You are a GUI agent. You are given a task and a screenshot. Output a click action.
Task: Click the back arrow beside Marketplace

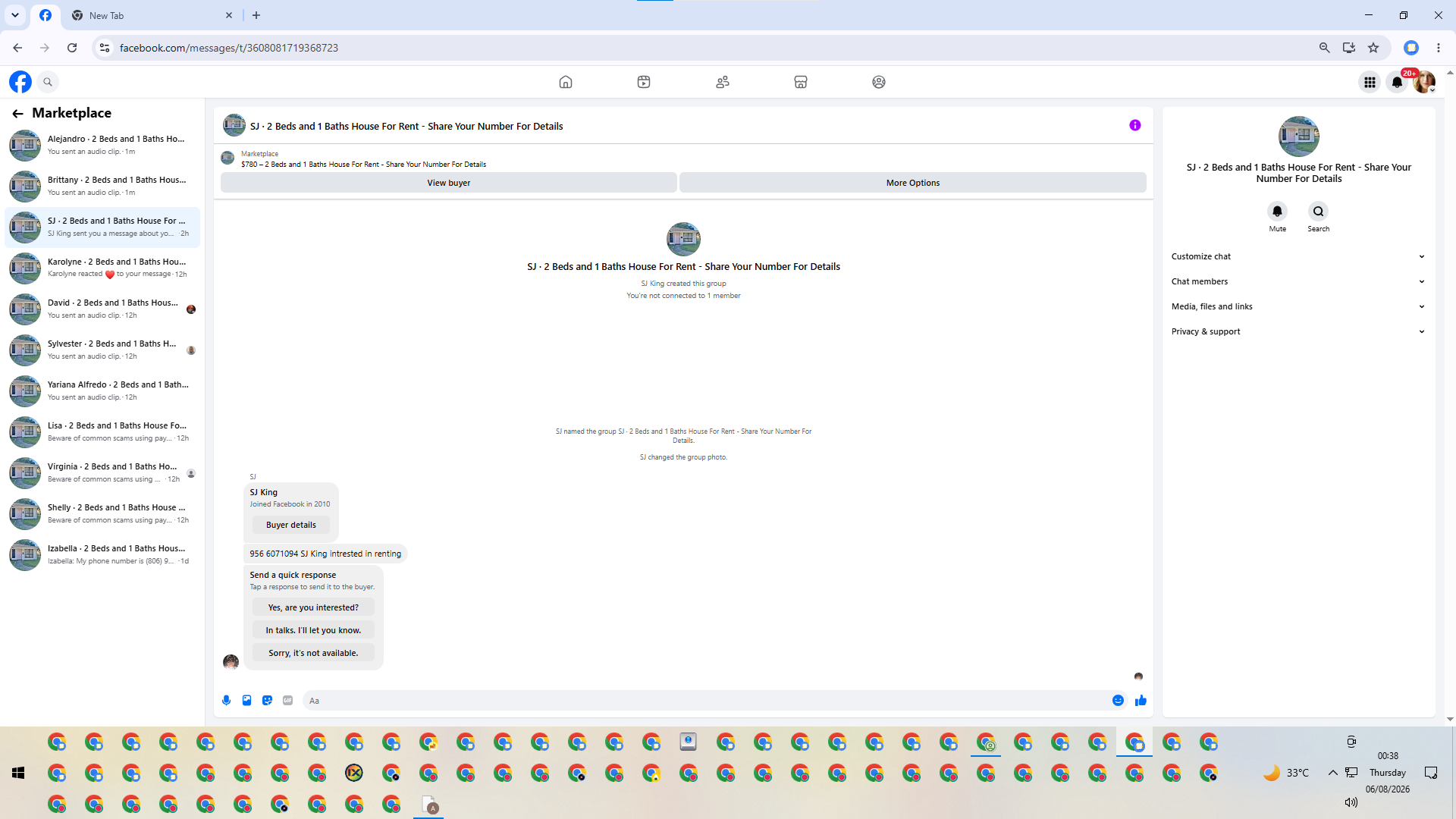tap(17, 114)
